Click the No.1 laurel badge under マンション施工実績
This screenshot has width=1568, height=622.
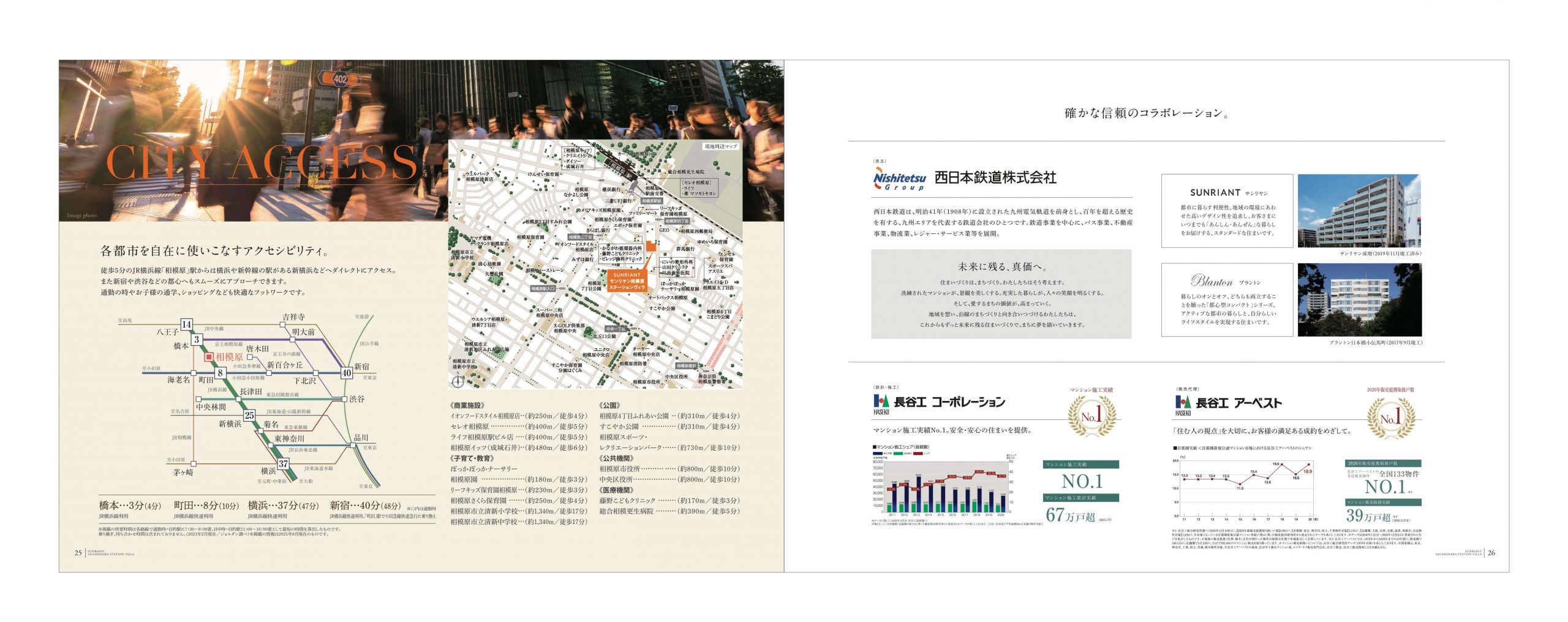[1091, 416]
